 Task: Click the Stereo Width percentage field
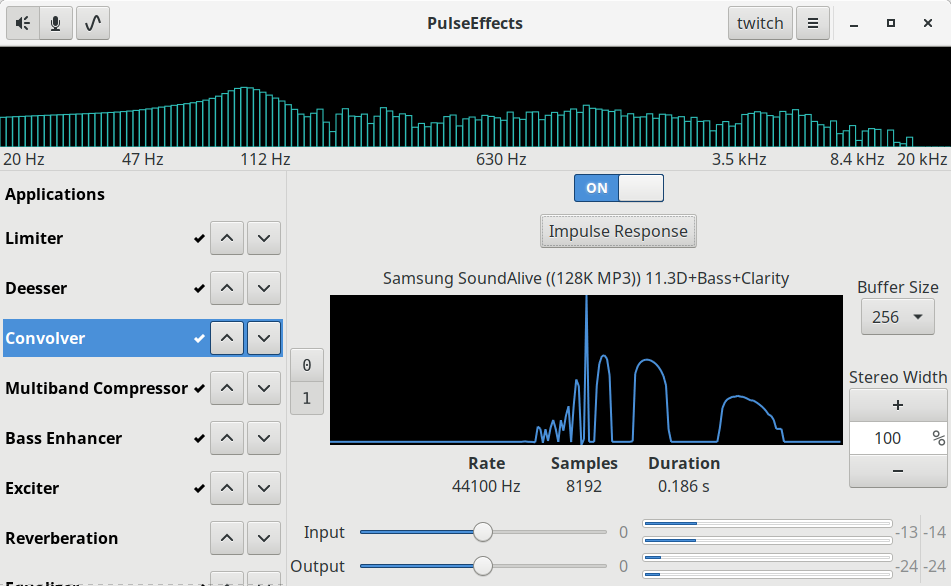point(890,438)
